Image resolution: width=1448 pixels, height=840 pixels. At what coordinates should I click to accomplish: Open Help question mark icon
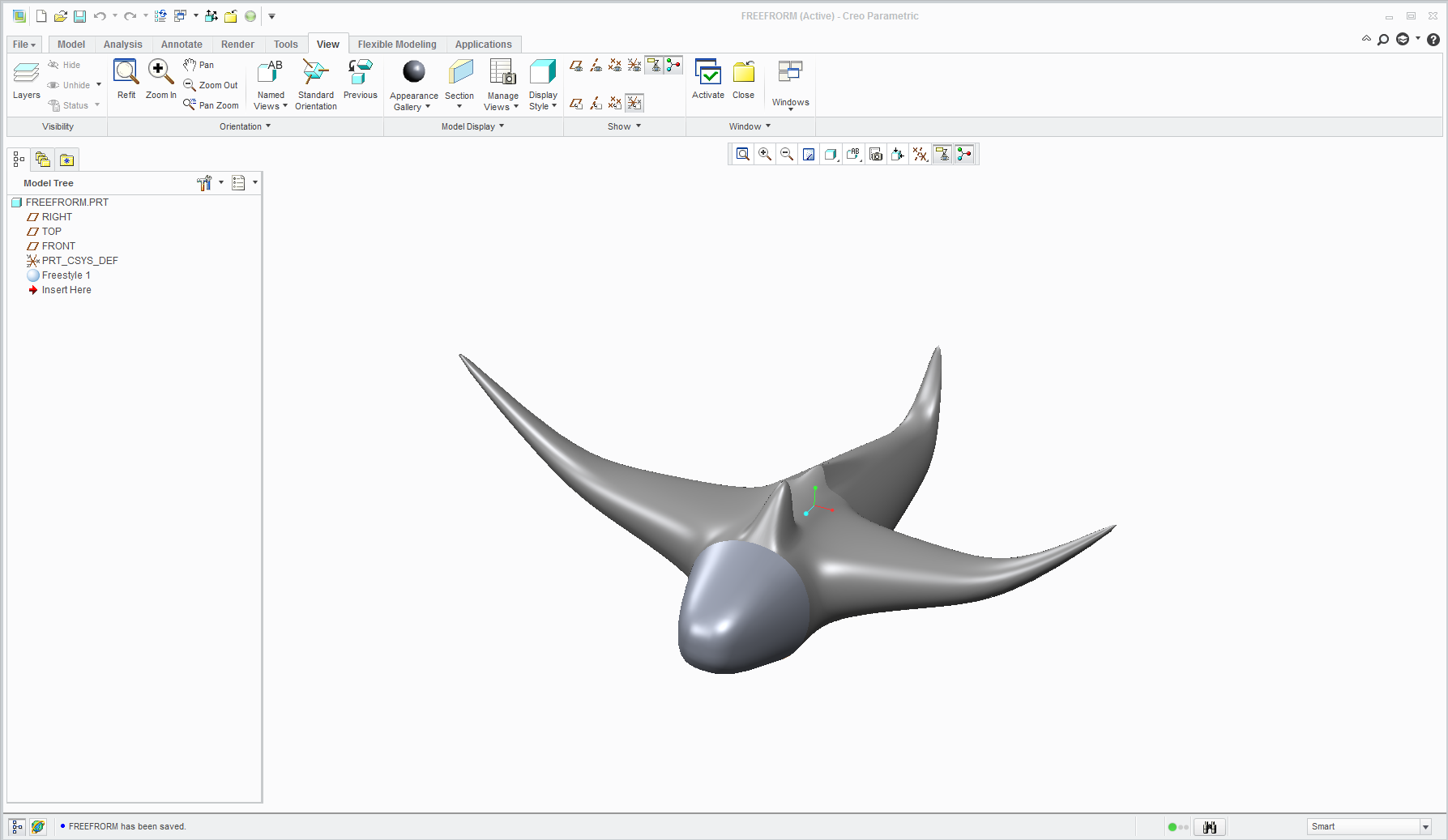(1433, 39)
